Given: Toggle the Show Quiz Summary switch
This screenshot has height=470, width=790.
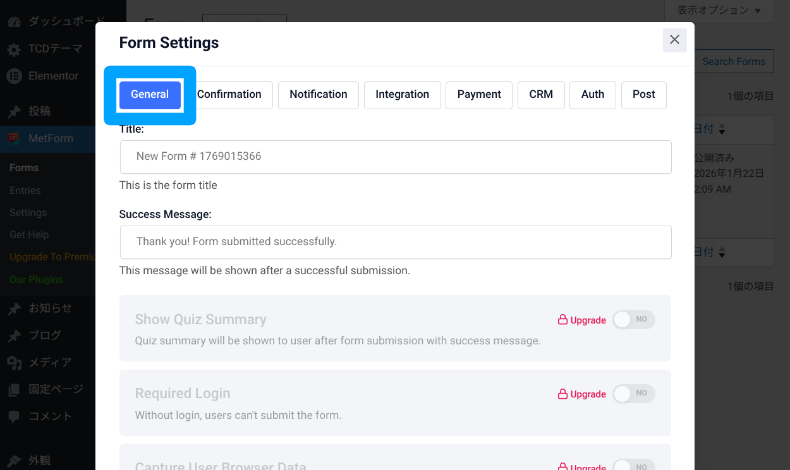Looking at the screenshot, I should (x=633, y=320).
